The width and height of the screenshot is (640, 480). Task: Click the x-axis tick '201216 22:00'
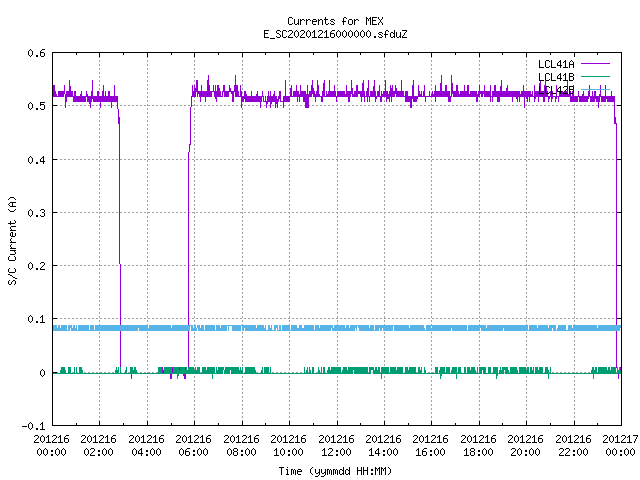coord(573,446)
